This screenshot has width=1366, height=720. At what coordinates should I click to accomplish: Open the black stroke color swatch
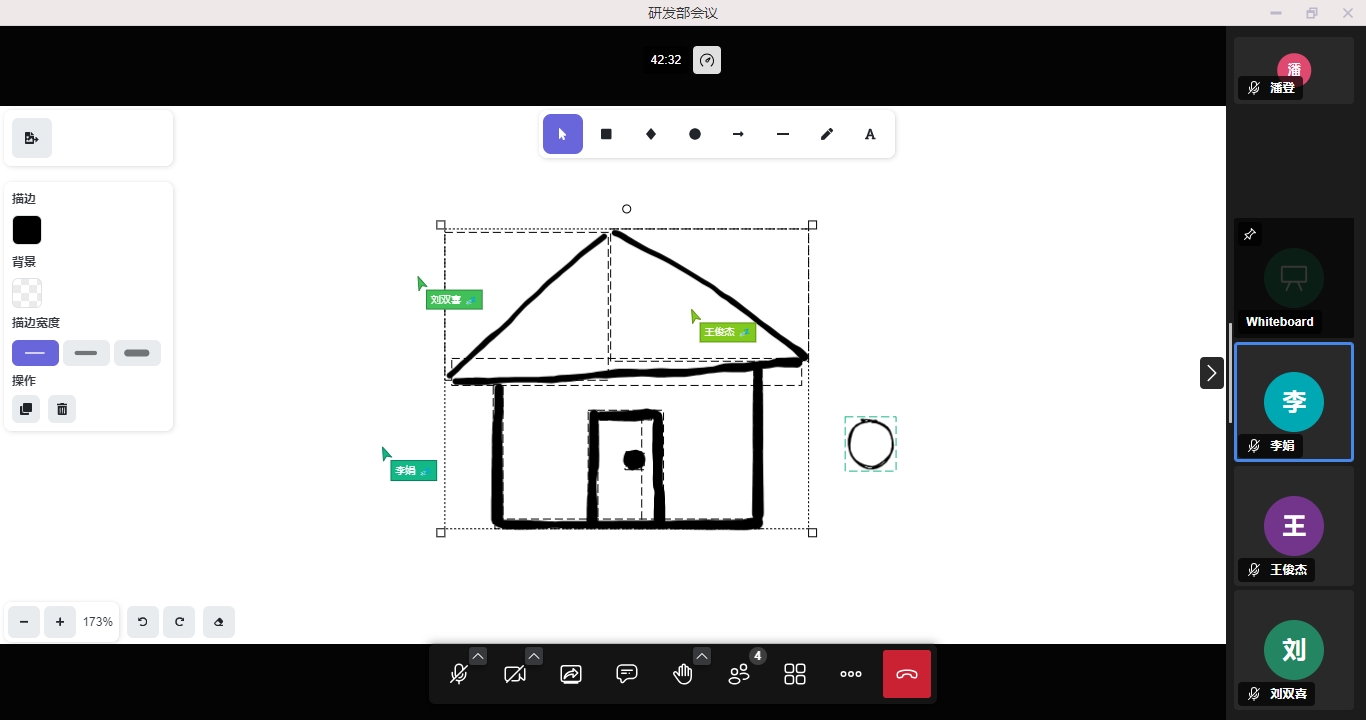pos(27,230)
